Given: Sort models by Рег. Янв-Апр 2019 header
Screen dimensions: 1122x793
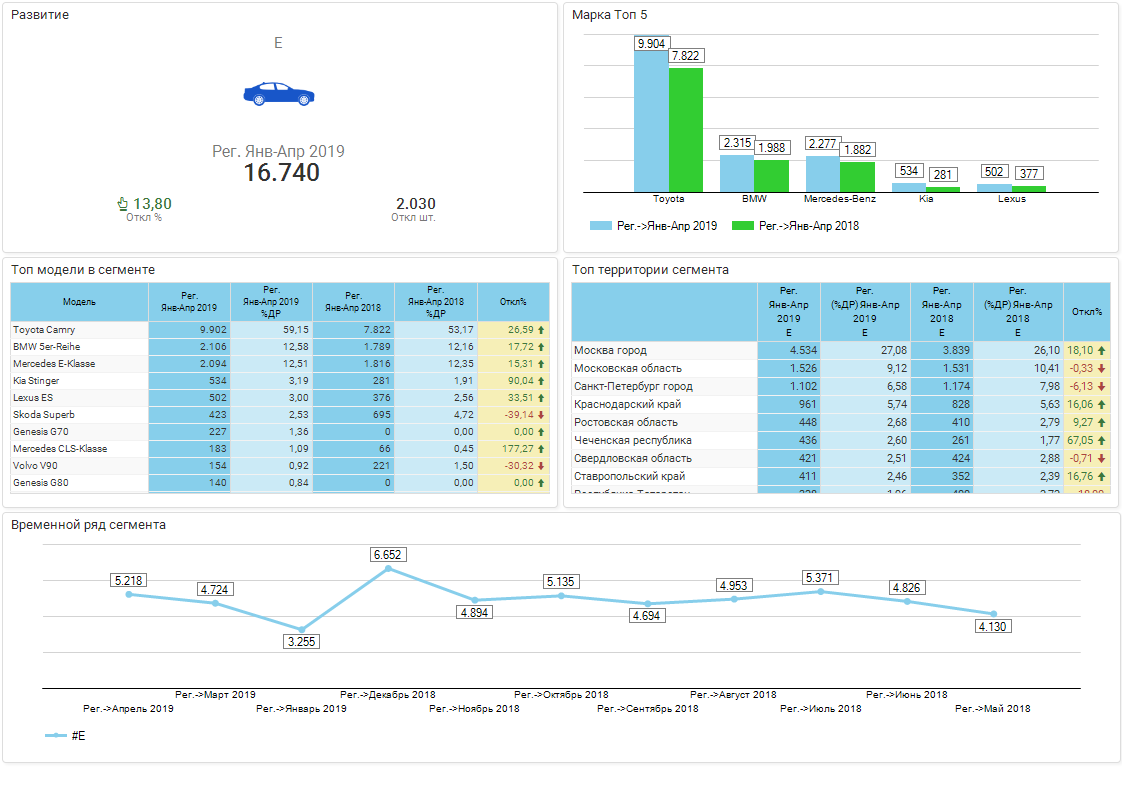Looking at the screenshot, I should pos(189,302).
